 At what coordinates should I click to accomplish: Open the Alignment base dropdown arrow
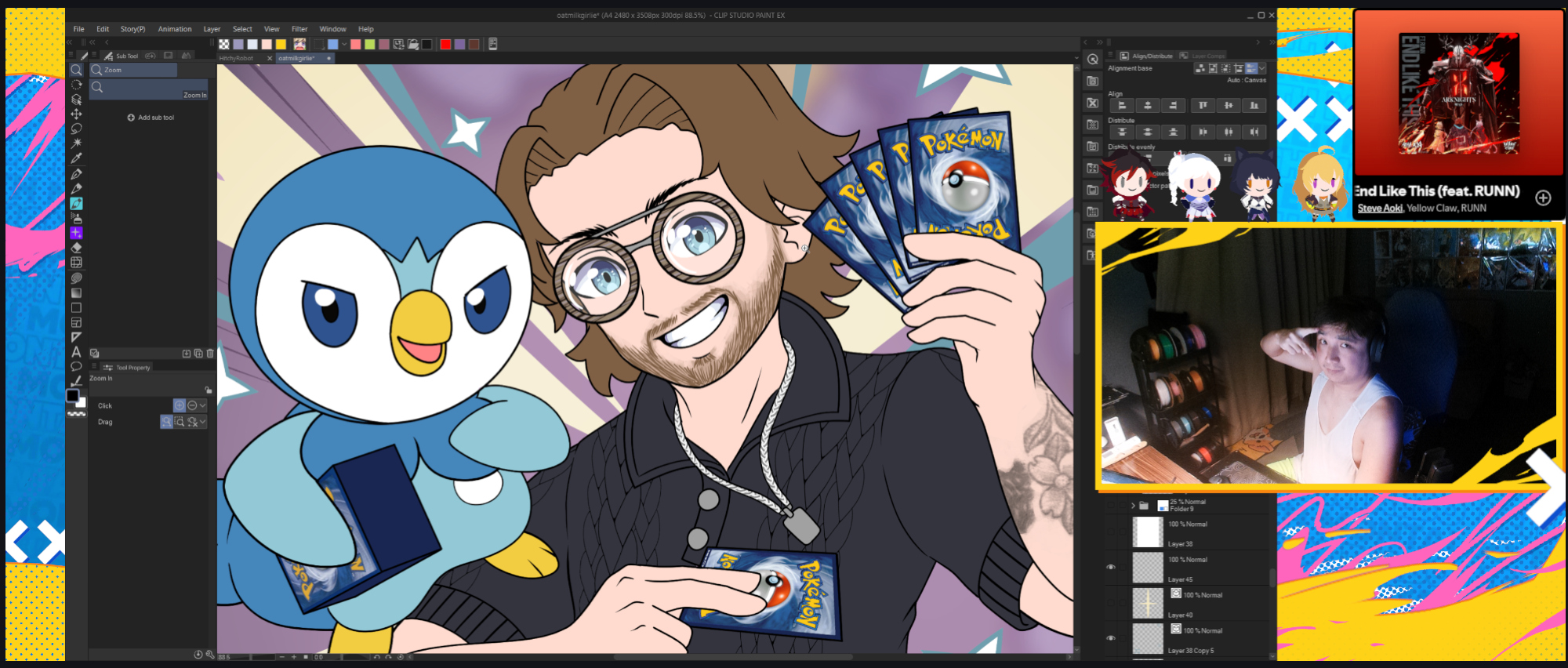(x=1262, y=68)
